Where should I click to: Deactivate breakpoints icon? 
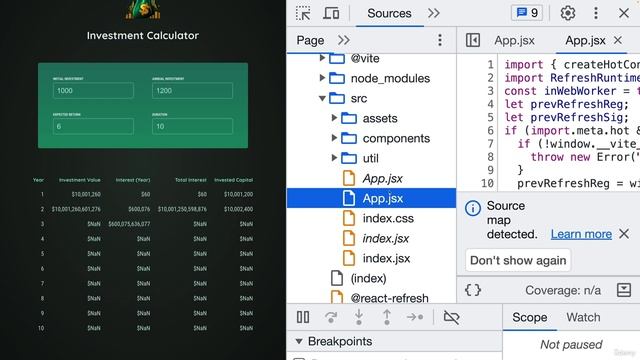(451, 317)
